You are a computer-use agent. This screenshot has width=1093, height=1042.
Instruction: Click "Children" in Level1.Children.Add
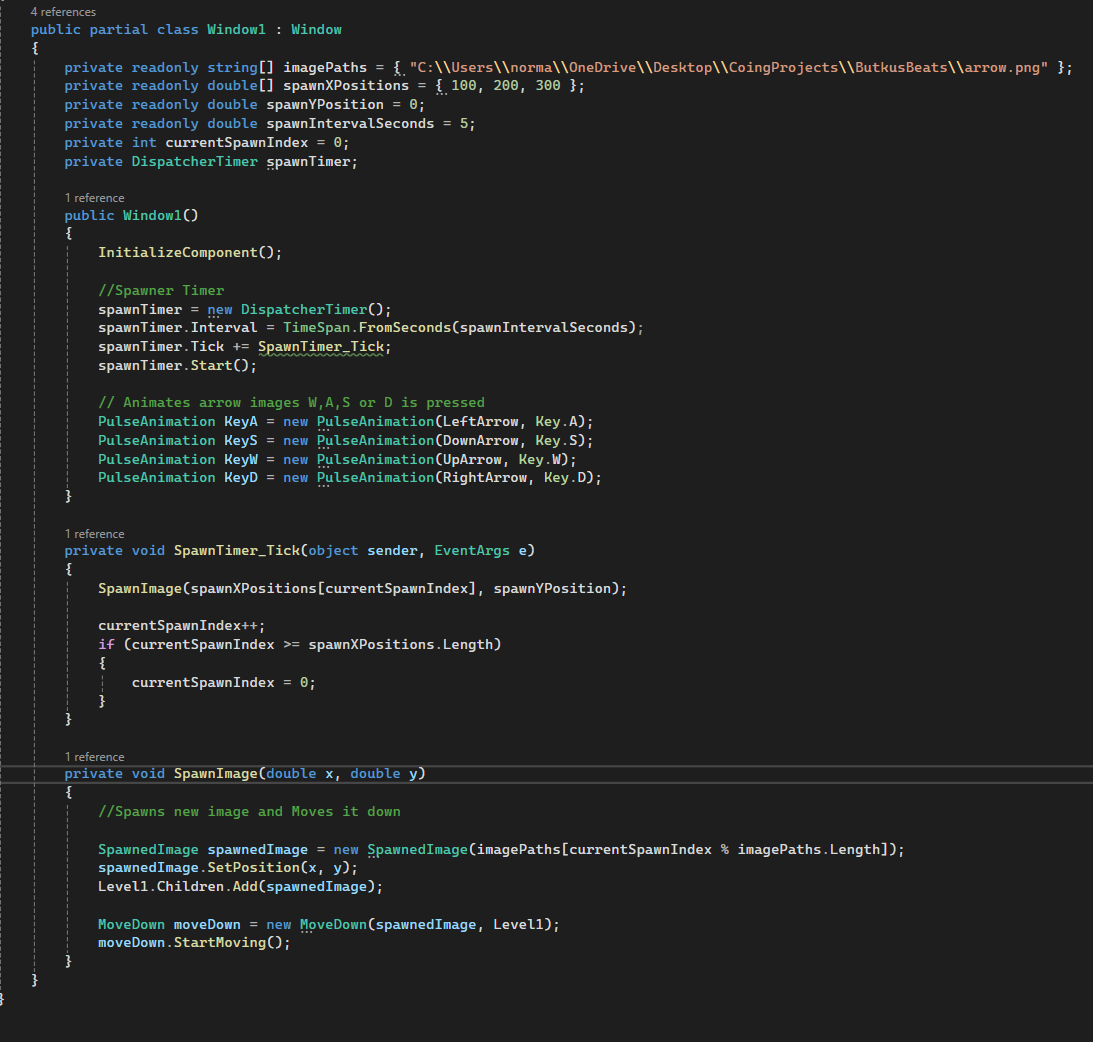tap(190, 887)
